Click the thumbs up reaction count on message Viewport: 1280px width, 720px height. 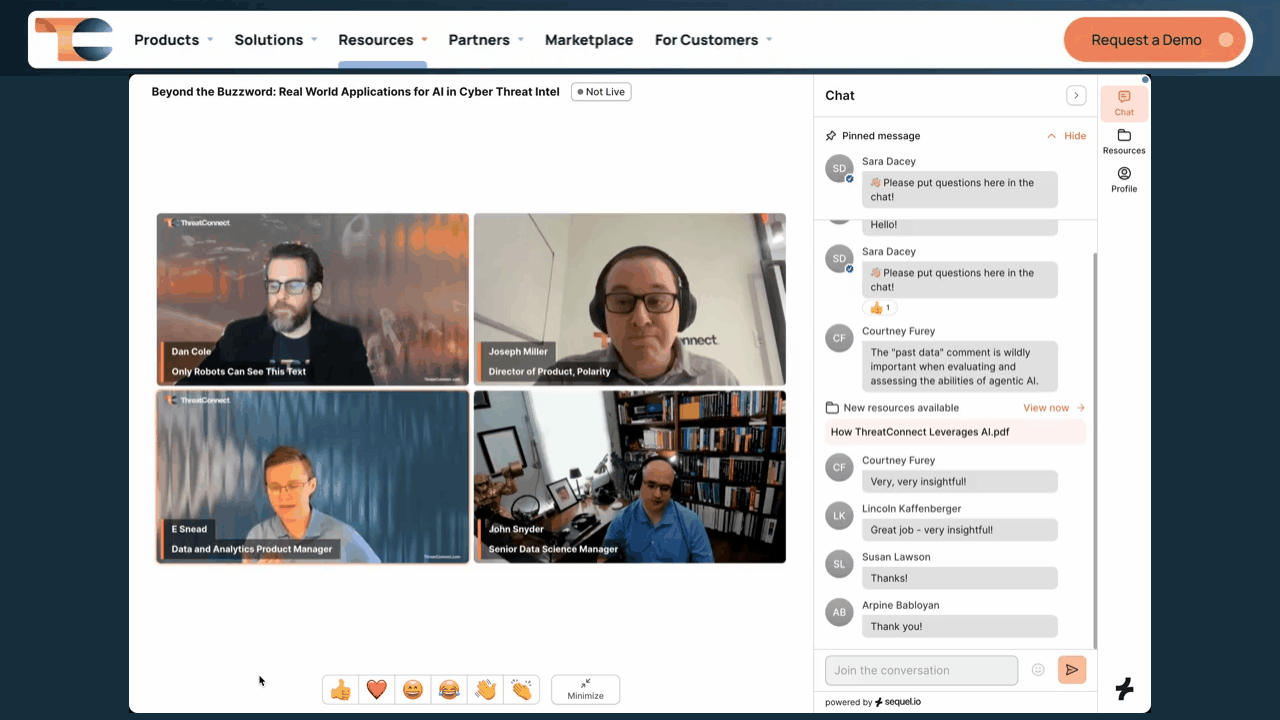tap(880, 308)
